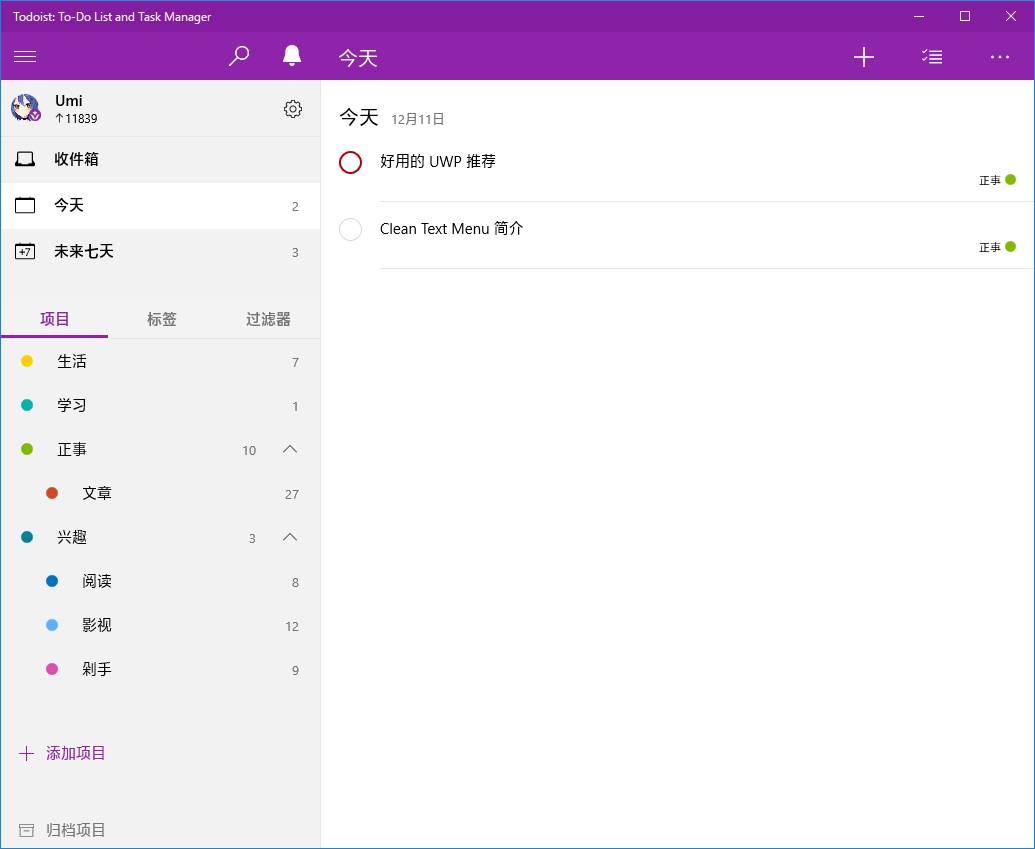Viewport: 1035px width, 849px height.
Task: Click the plus icon to add task
Action: [x=864, y=57]
